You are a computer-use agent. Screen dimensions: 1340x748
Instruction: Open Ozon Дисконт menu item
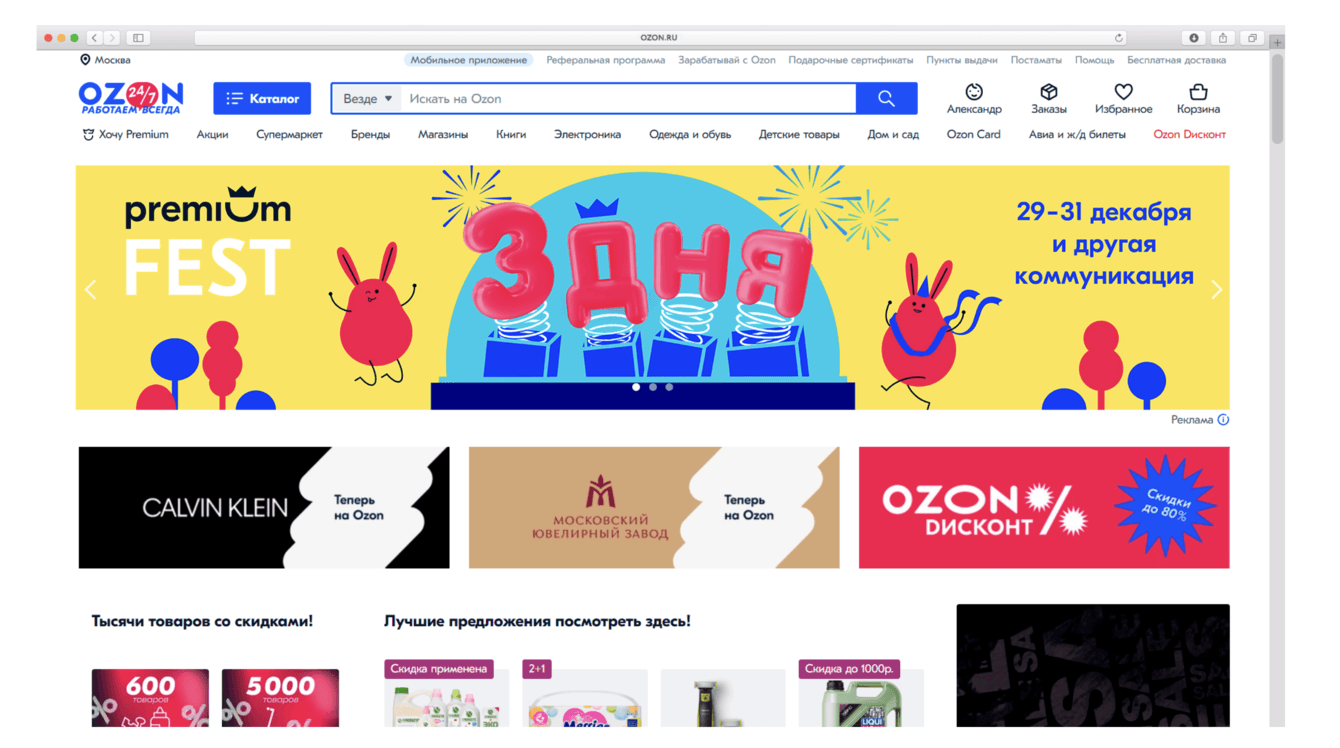1189,134
